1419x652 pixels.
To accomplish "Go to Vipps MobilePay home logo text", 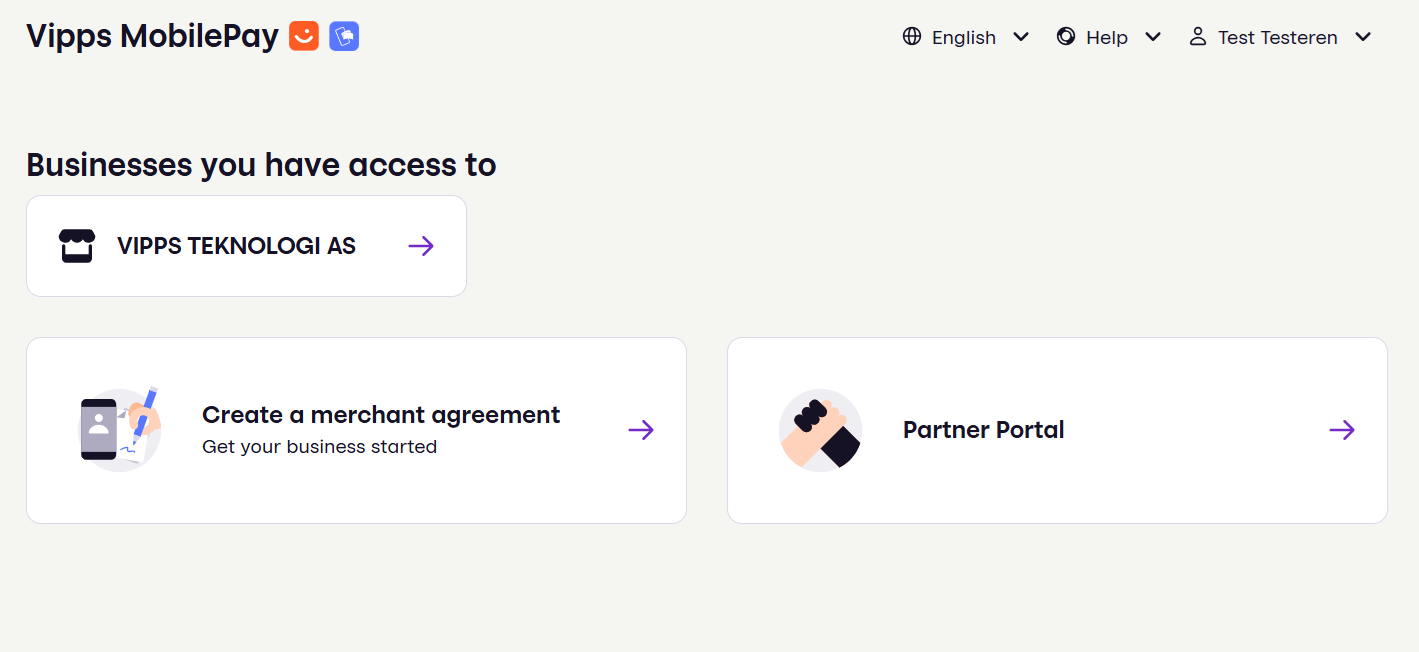I will coord(152,37).
